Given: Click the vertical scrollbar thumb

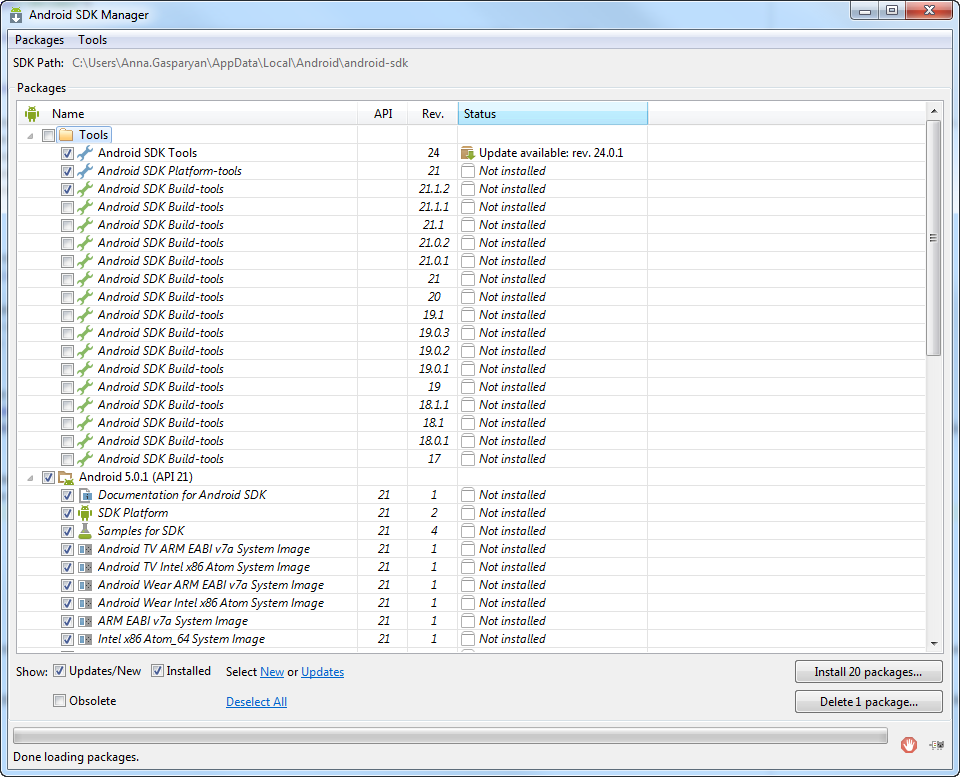Looking at the screenshot, I should pos(933,238).
